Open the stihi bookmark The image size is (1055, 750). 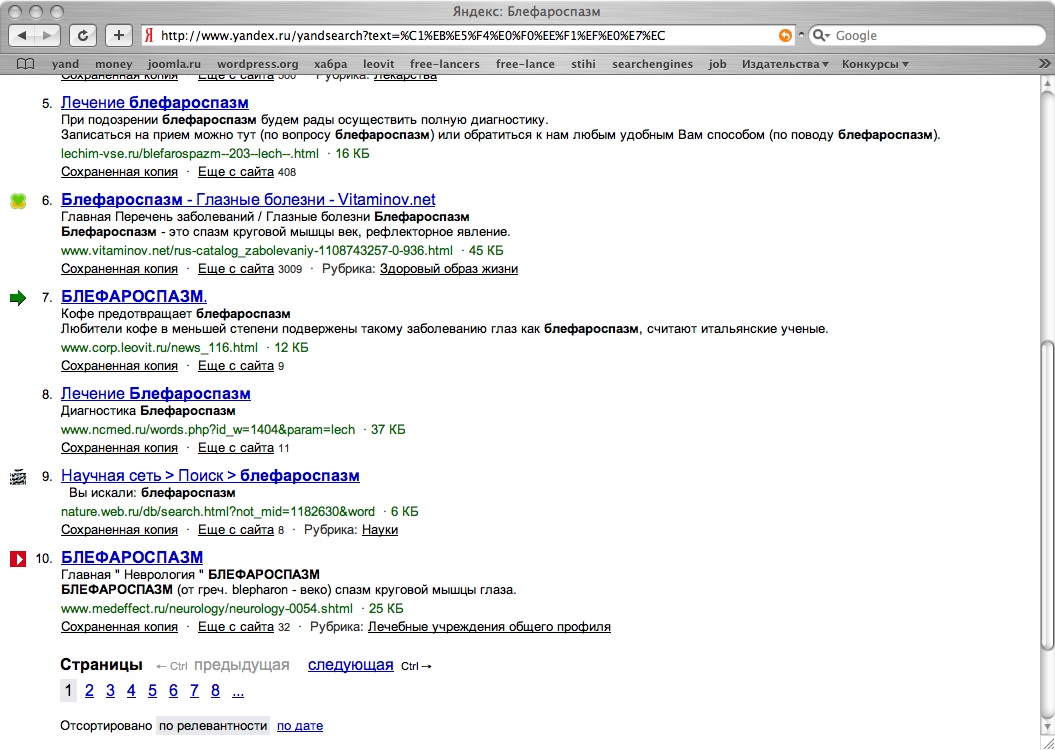[x=583, y=64]
